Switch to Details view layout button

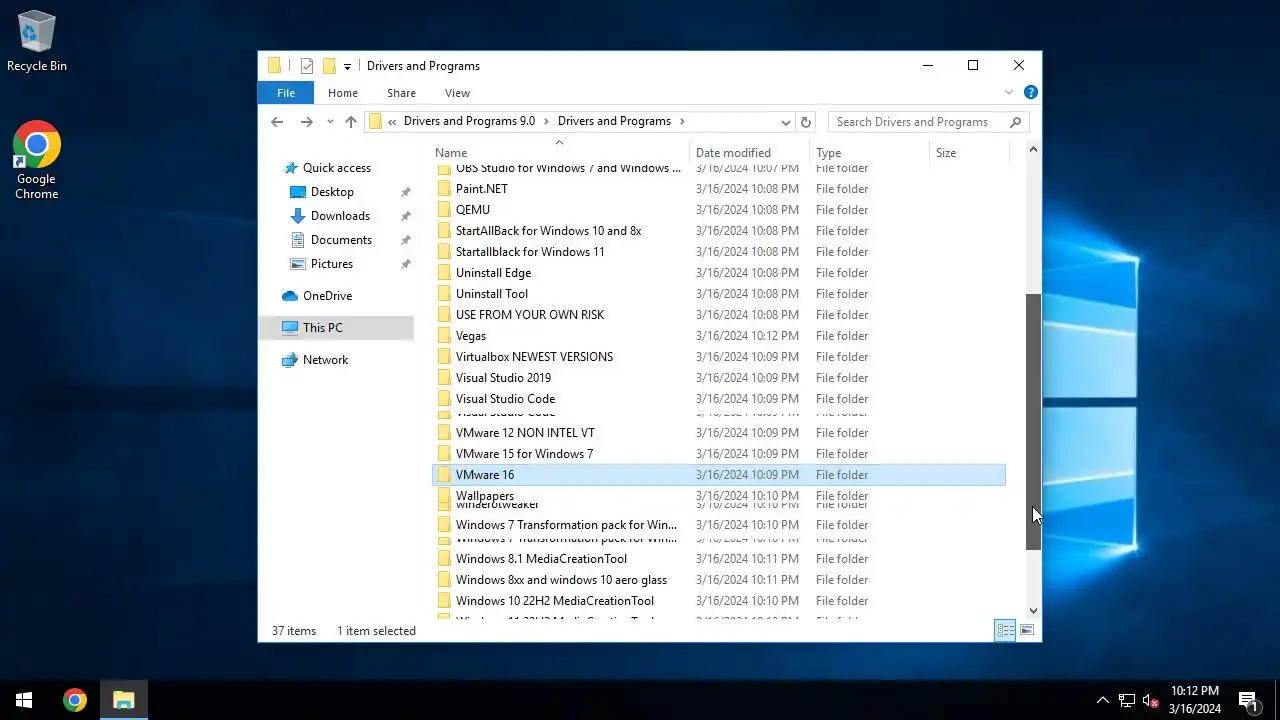1005,630
